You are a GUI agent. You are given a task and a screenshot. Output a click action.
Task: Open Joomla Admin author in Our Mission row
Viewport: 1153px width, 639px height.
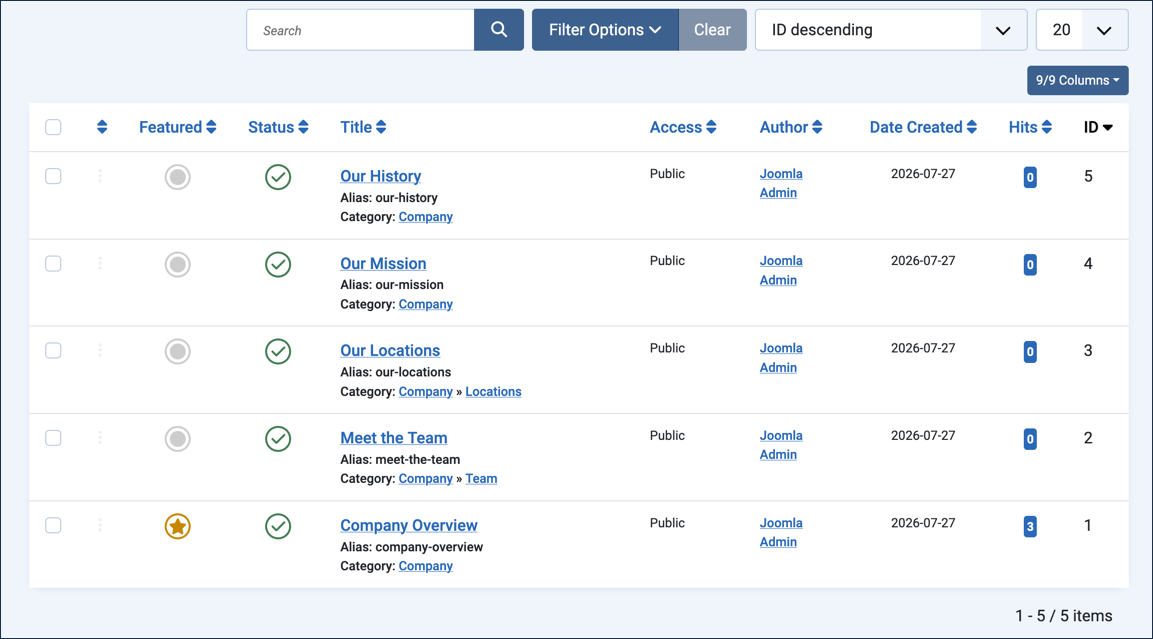pos(781,271)
